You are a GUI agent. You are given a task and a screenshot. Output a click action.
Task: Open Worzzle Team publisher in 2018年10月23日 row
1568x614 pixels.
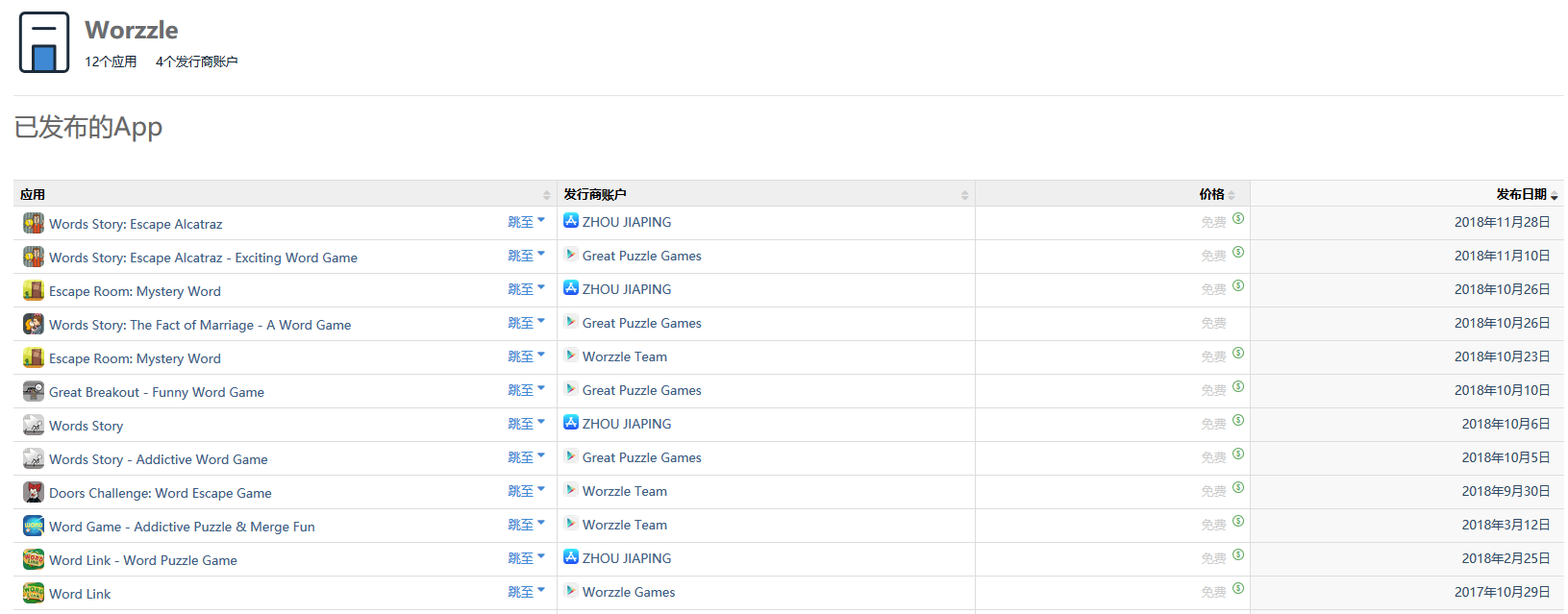625,356
